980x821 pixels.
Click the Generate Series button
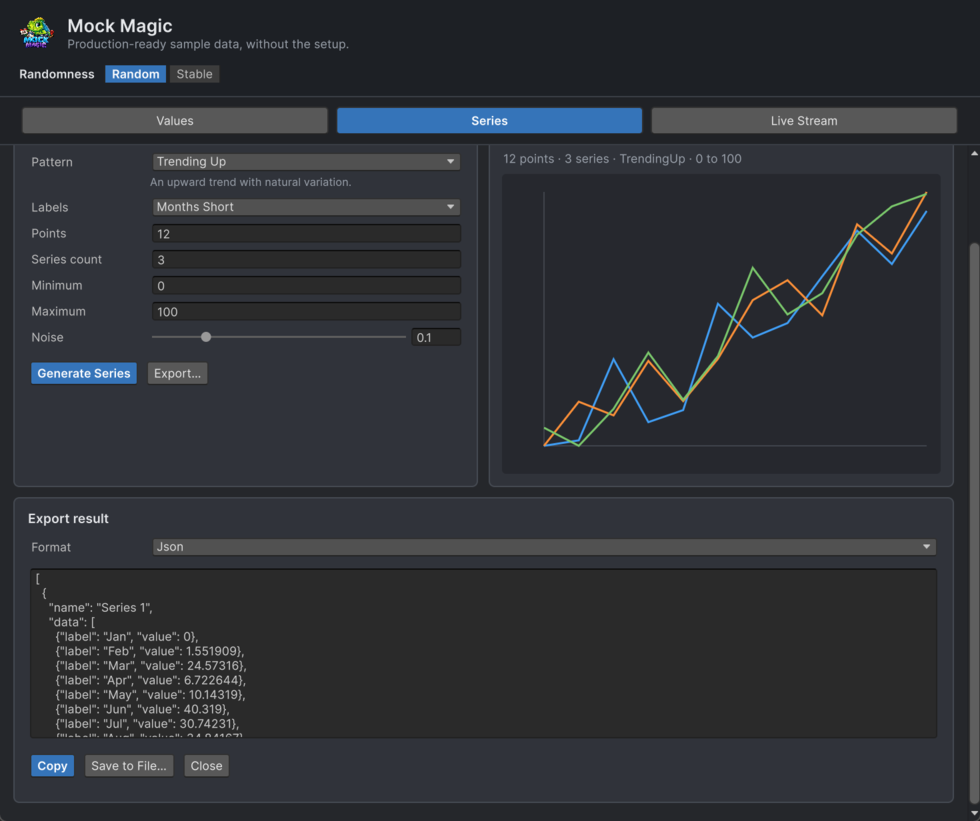point(84,373)
